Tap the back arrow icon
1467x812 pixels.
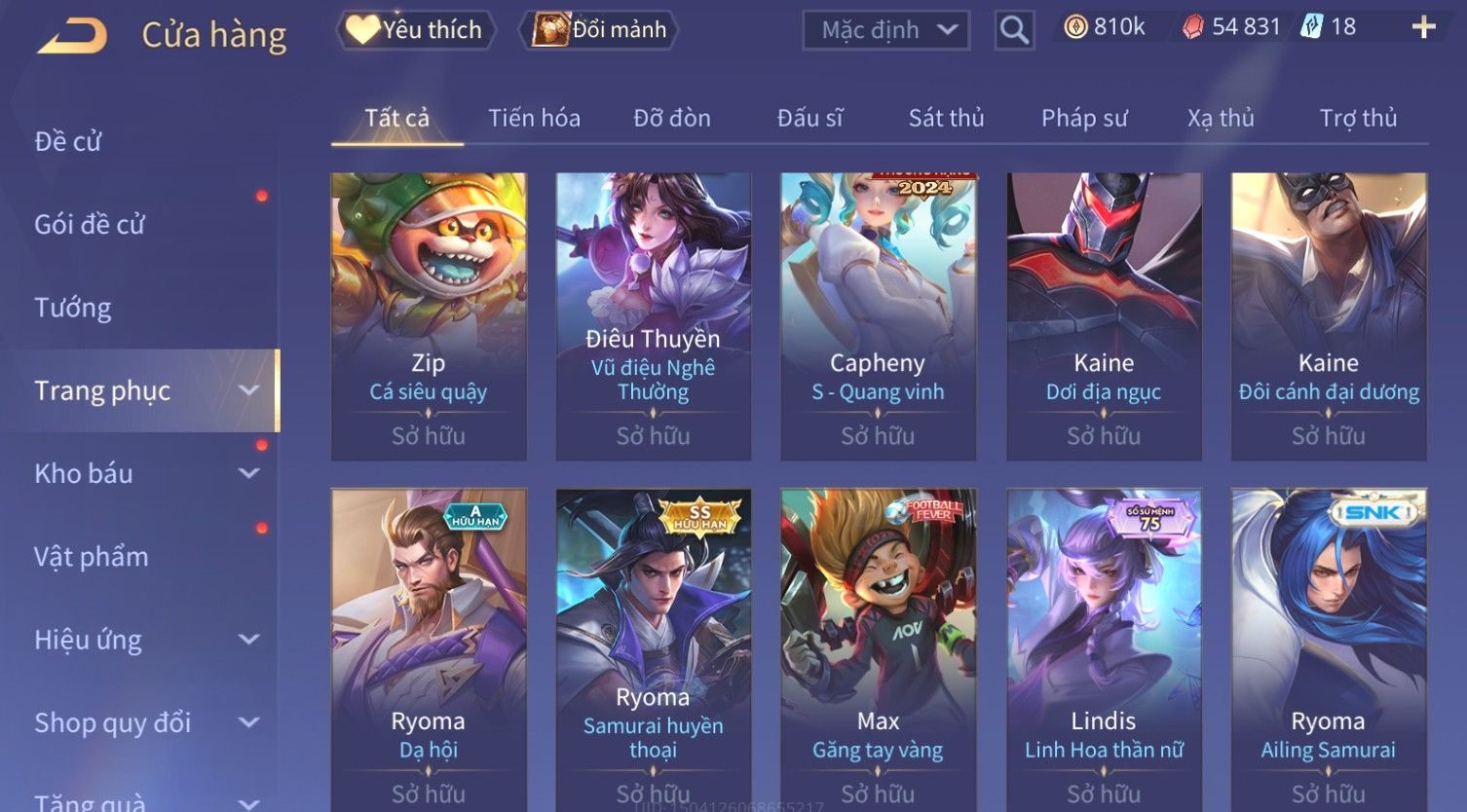(x=73, y=37)
